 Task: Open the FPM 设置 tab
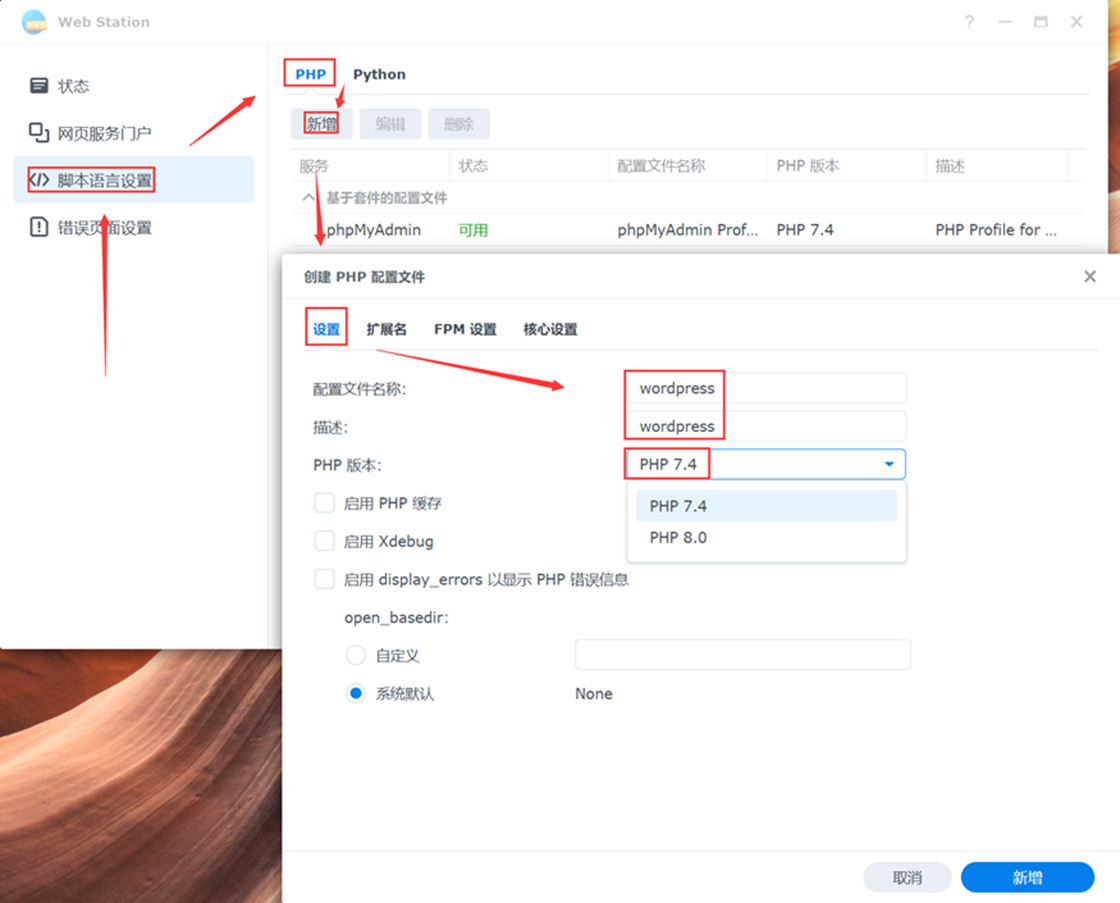point(465,329)
